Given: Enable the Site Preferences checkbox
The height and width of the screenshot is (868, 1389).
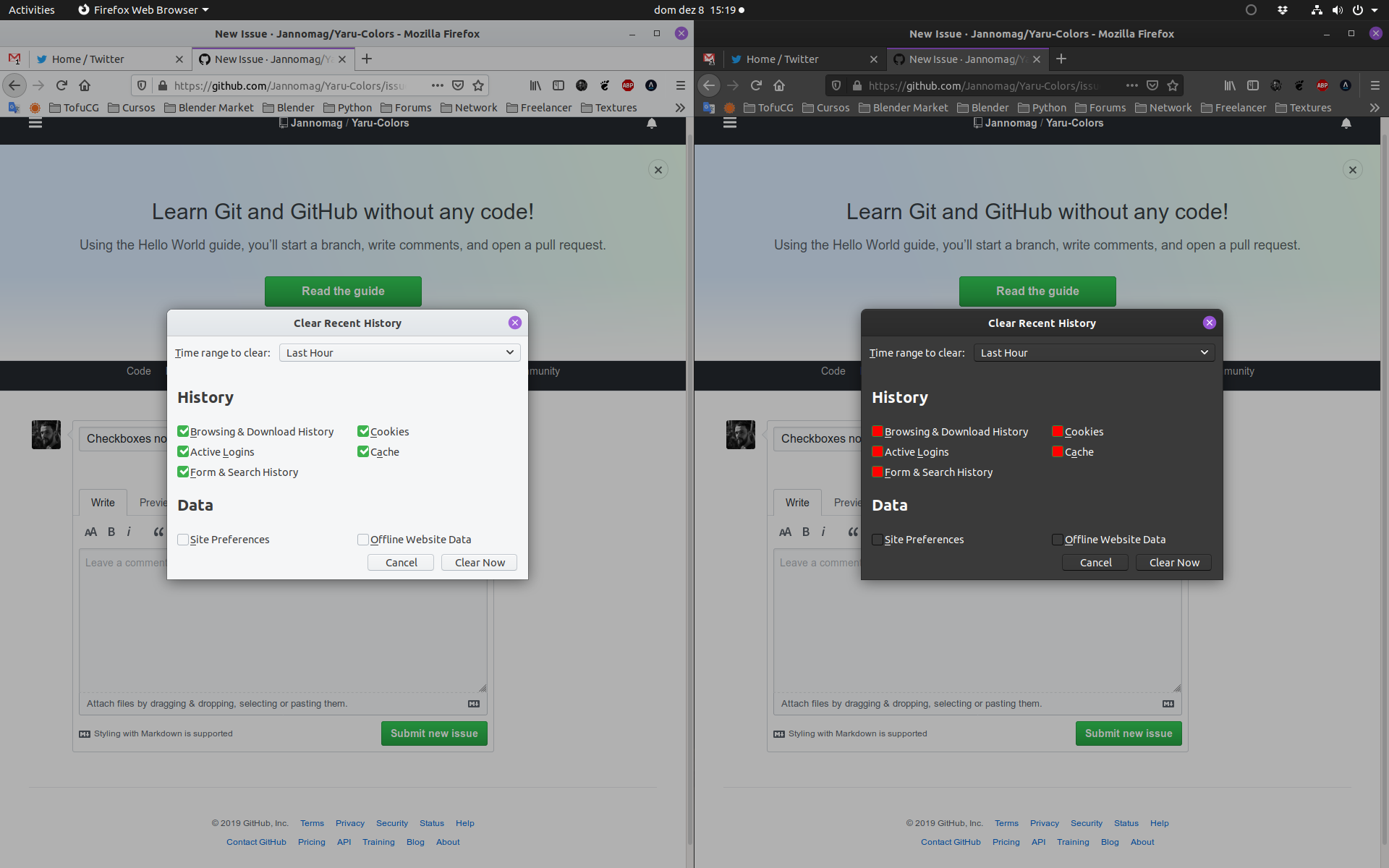Looking at the screenshot, I should (x=184, y=540).
